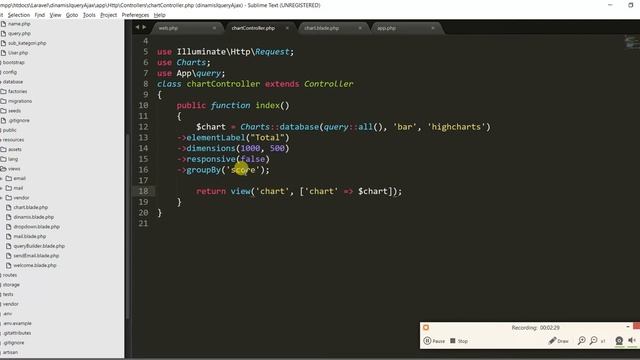640x360 pixels.
Task: Open dropdown.blade.php in the sidebar
Action: [36, 227]
